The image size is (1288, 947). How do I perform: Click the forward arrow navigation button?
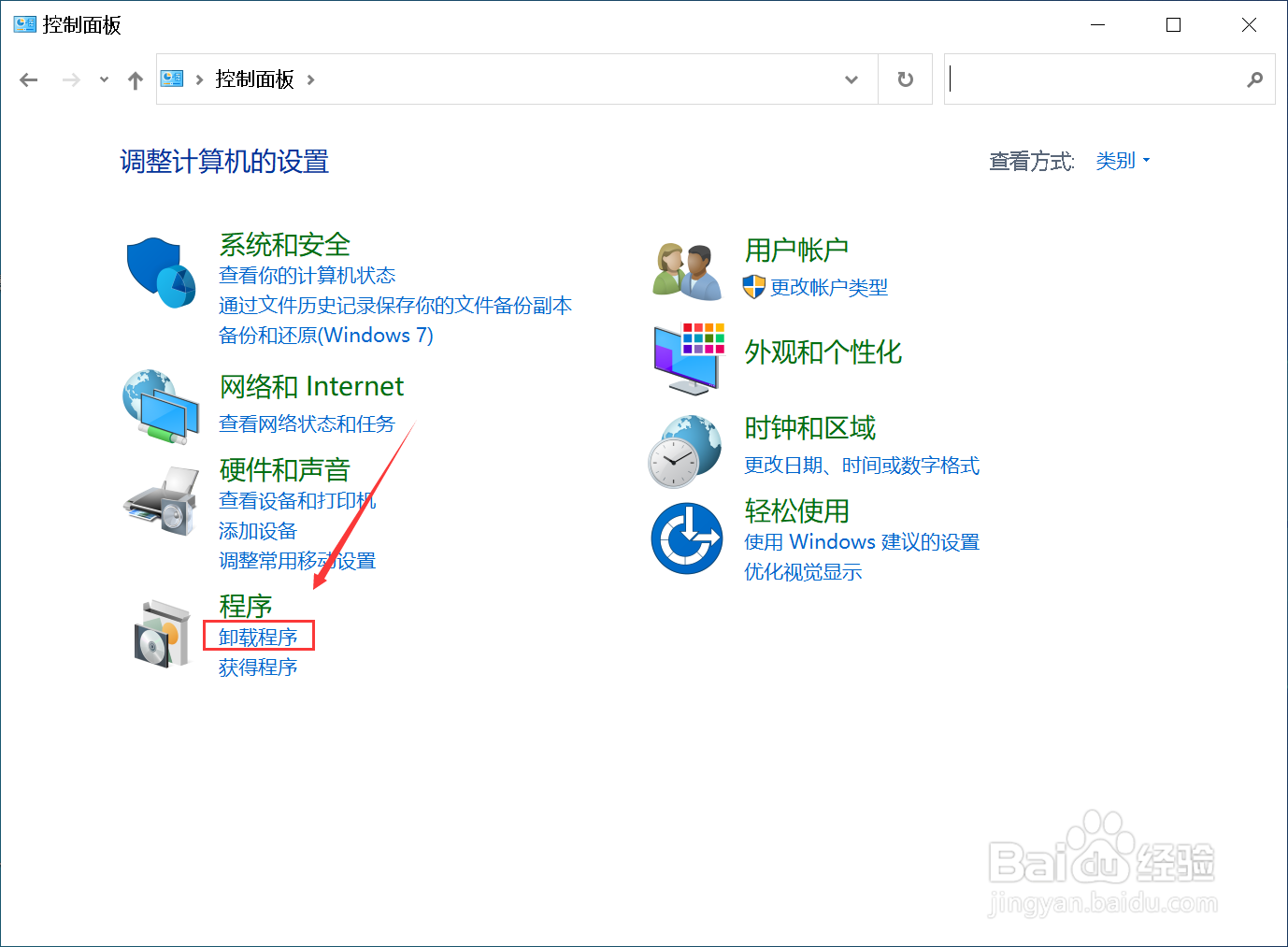(x=71, y=79)
